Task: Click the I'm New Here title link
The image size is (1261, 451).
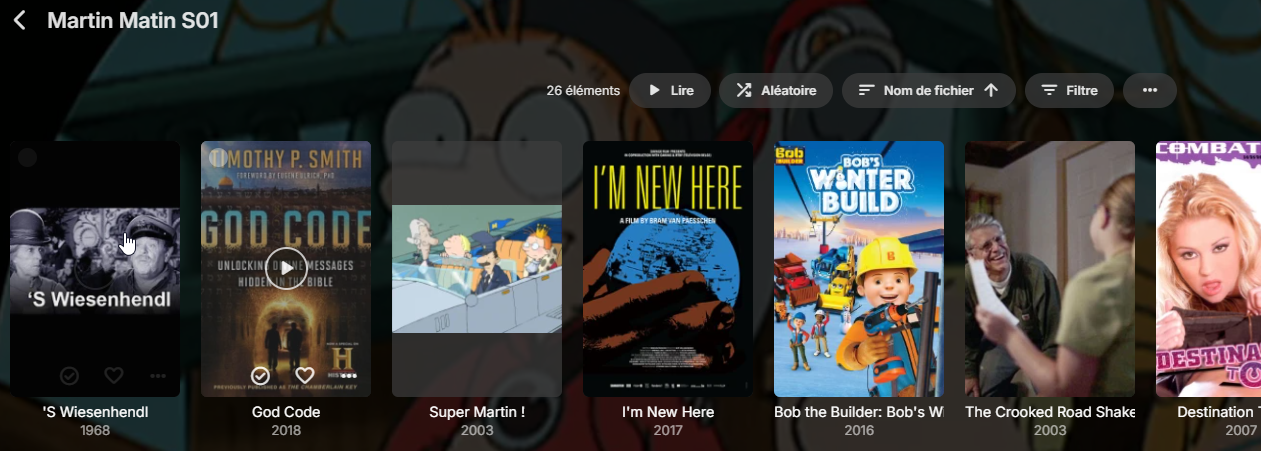Action: [668, 412]
